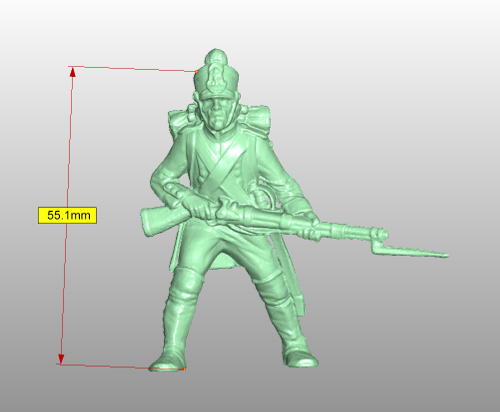This screenshot has width=500, height=412.
Task: Click the rifle butt stock end
Action: pos(148,222)
